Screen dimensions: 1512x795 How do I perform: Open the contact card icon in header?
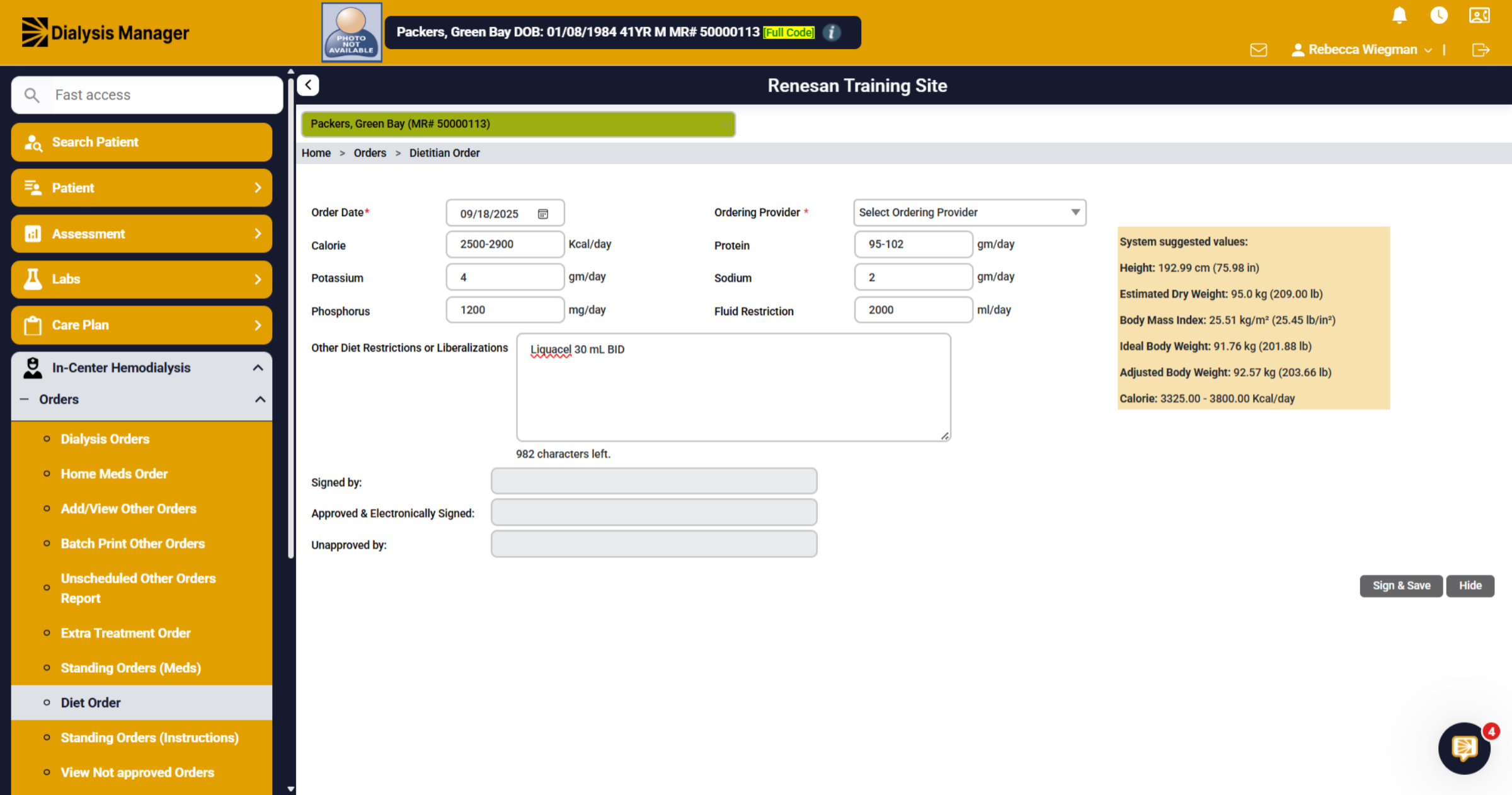1479,15
